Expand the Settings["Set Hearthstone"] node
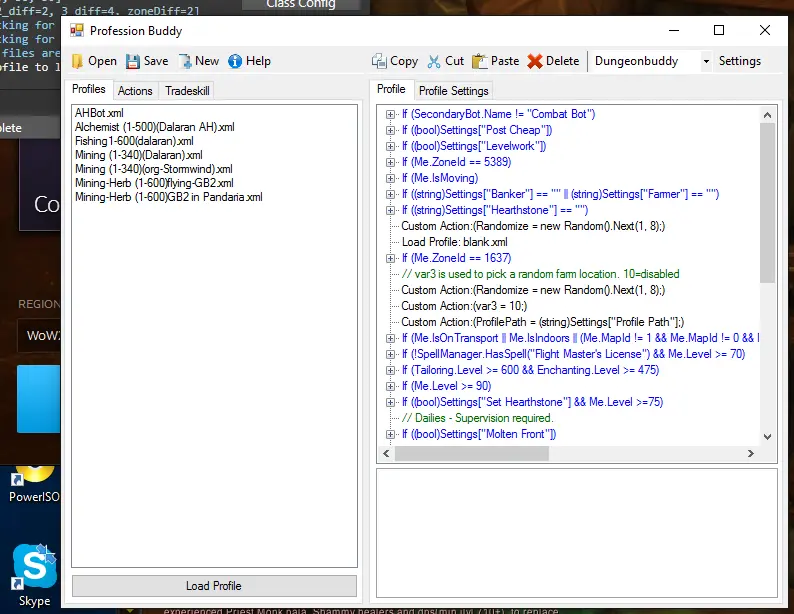This screenshot has width=794, height=614. coord(390,402)
